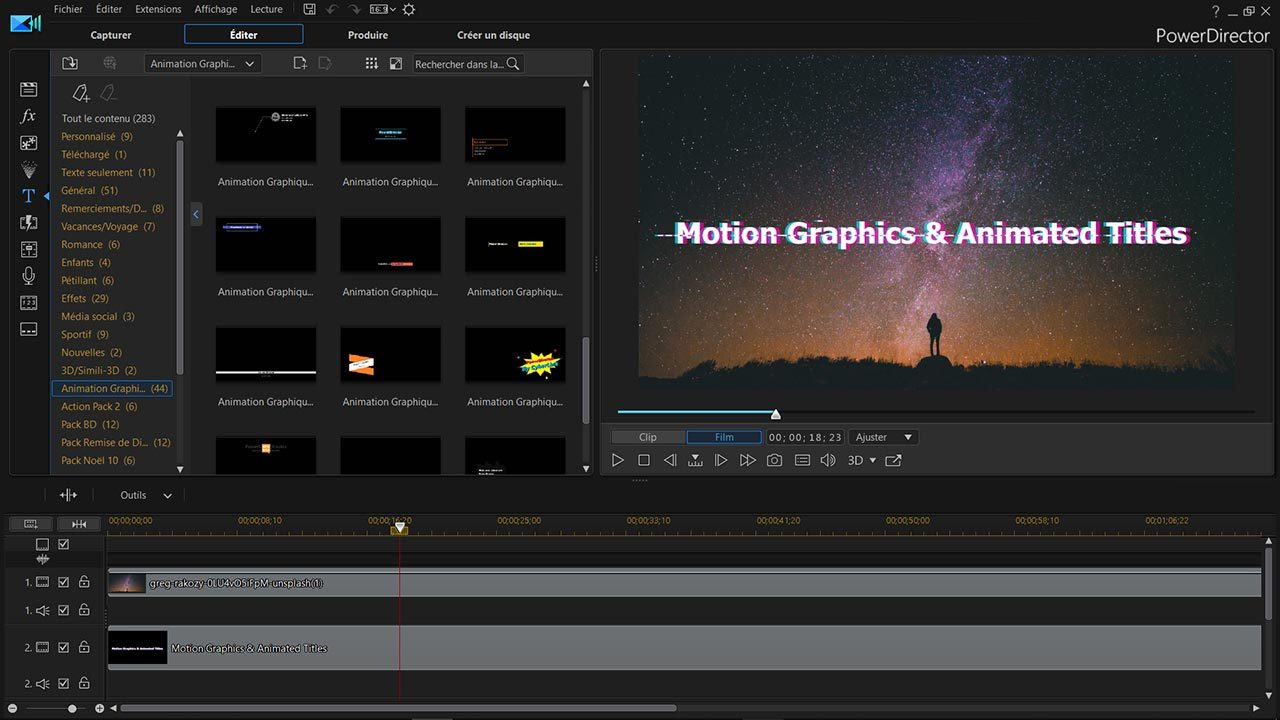1280x720 pixels.
Task: Switch to the Produire tab
Action: [x=368, y=35]
